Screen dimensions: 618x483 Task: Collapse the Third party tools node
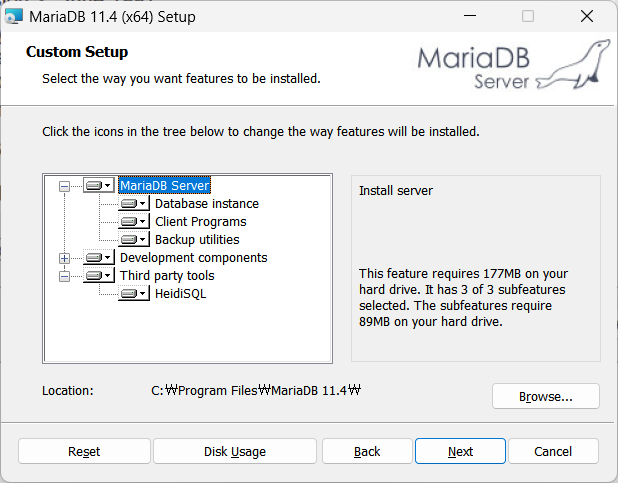(x=64, y=276)
